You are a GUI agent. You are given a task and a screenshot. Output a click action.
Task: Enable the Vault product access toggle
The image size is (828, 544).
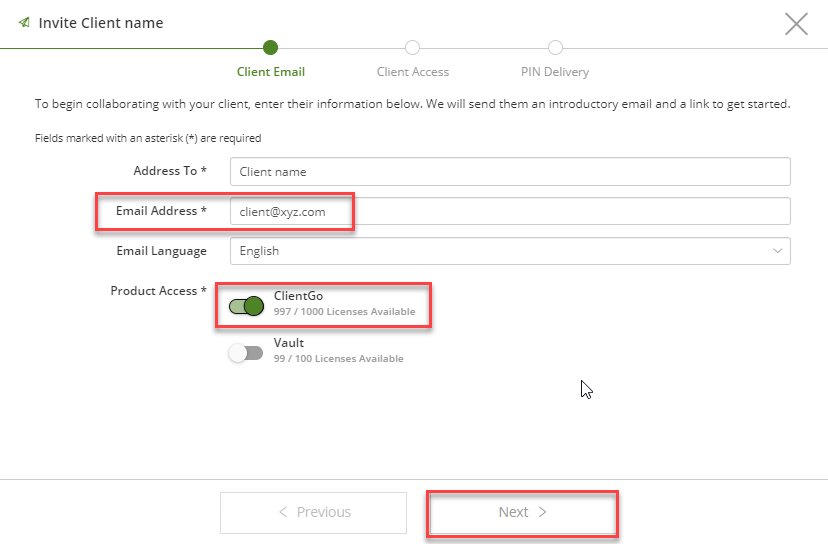tap(246, 353)
